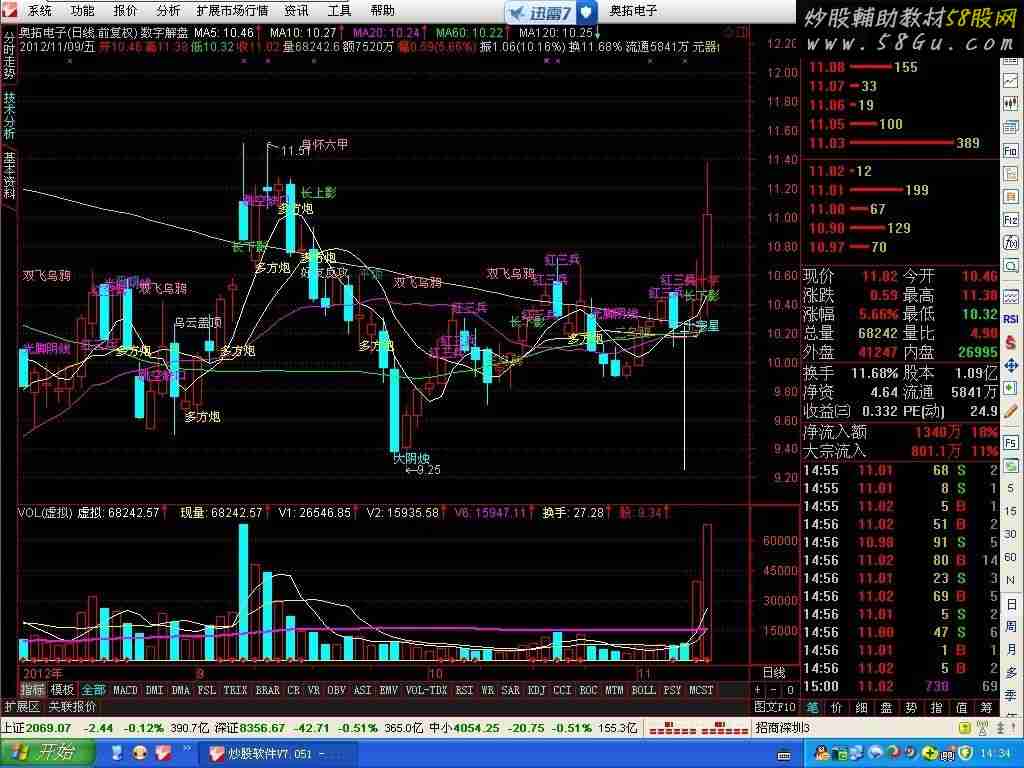Click the blue shield icon beside 迅雷7
The width and height of the screenshot is (1024, 768).
coord(586,12)
